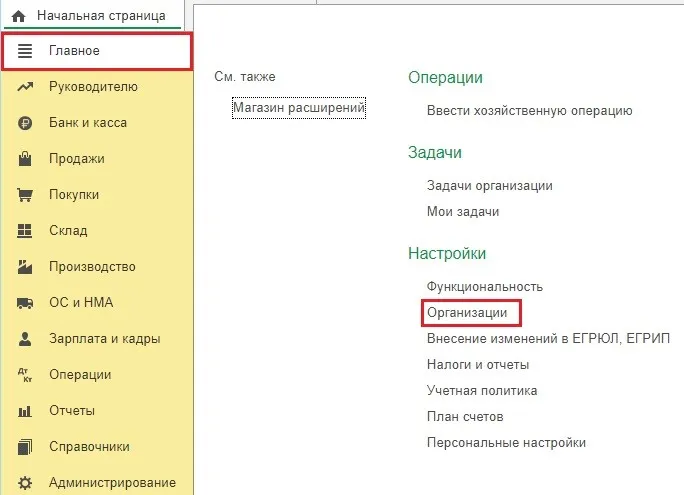Viewport: 684px width, 495px height.
Task: Open the Склад section
Action: pos(97,231)
